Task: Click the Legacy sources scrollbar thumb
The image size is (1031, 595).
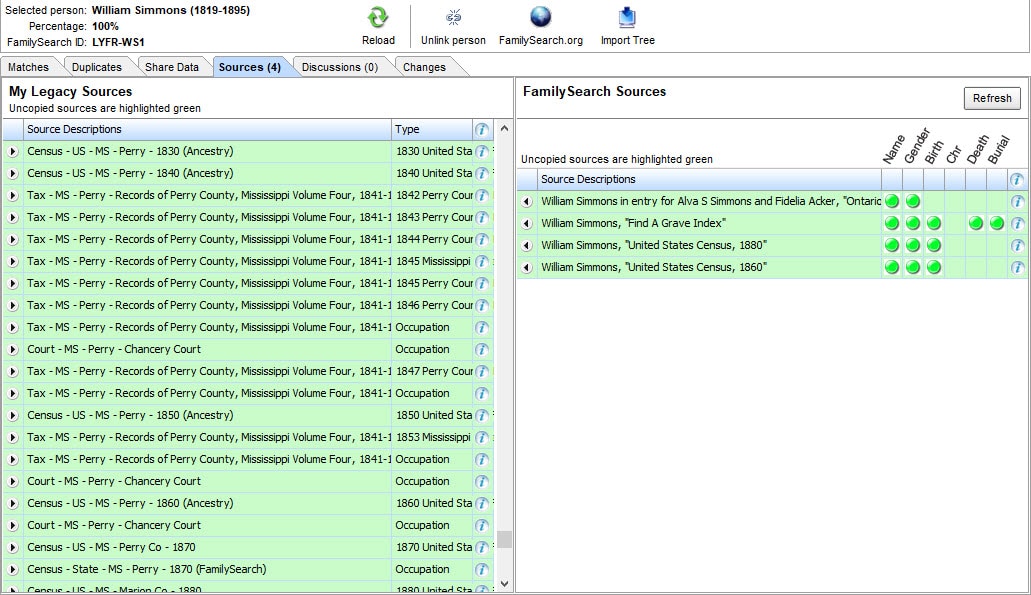Action: click(504, 540)
